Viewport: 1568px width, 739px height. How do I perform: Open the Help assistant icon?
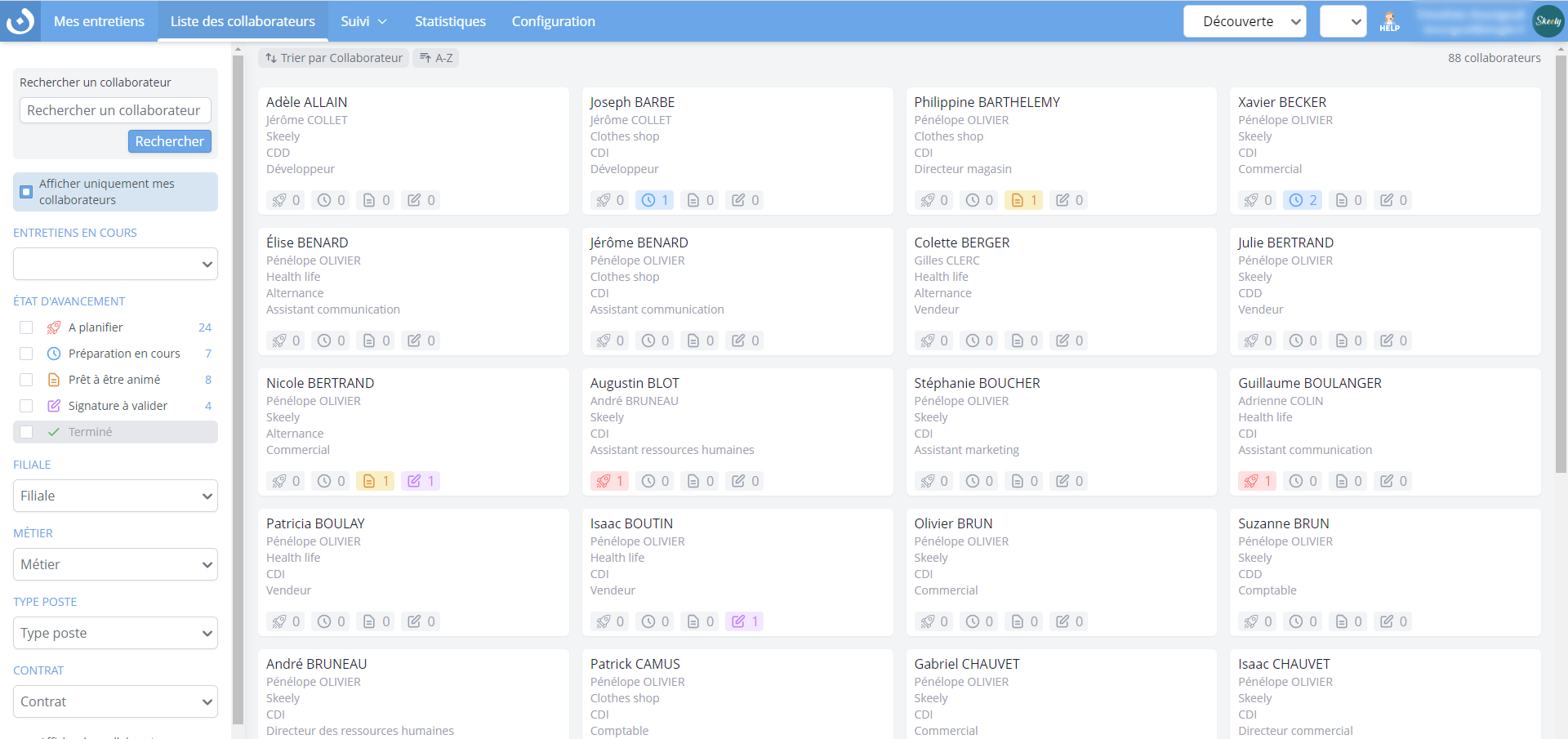pos(1388,22)
